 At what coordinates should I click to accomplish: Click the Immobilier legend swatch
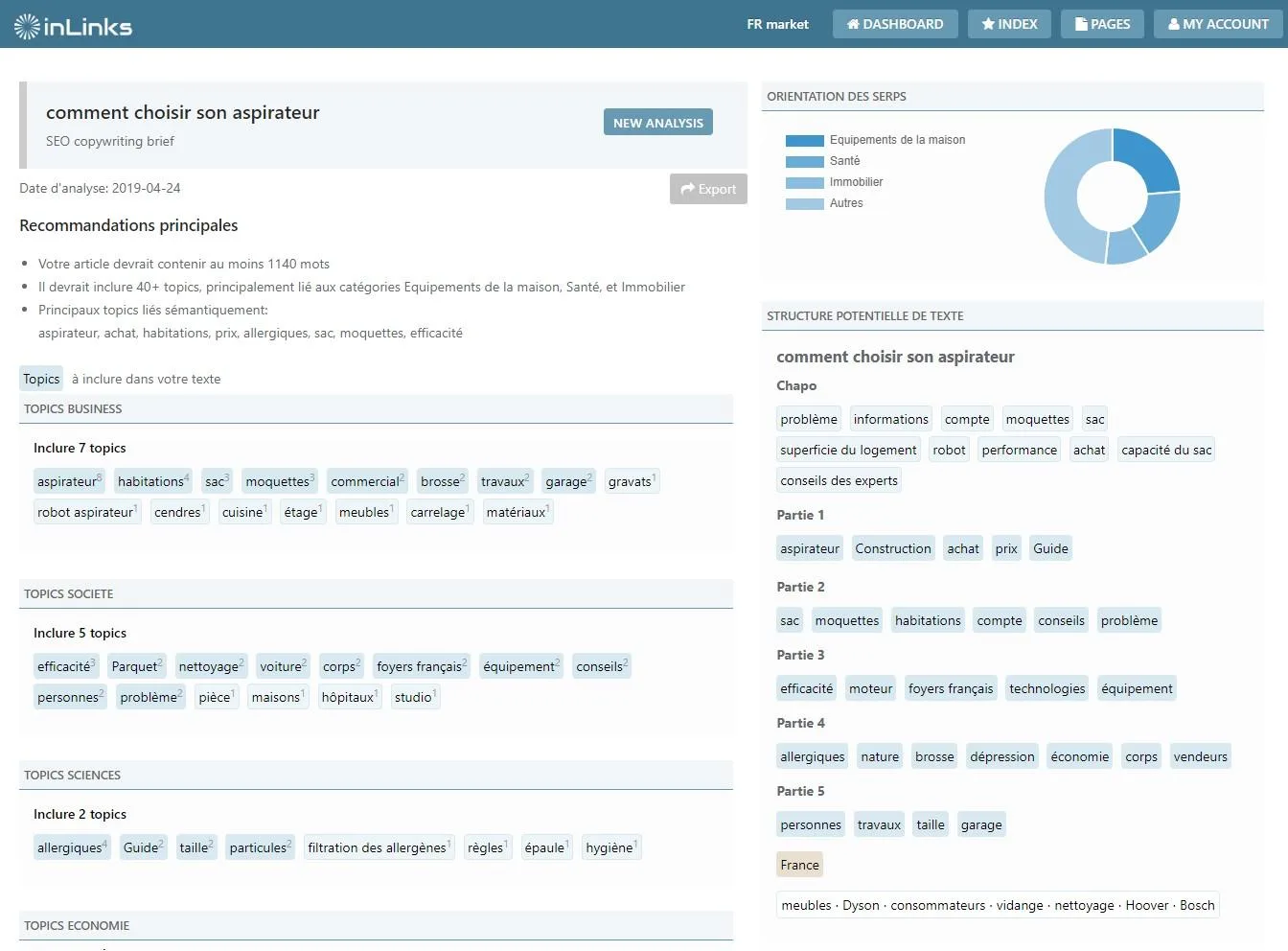tap(804, 182)
